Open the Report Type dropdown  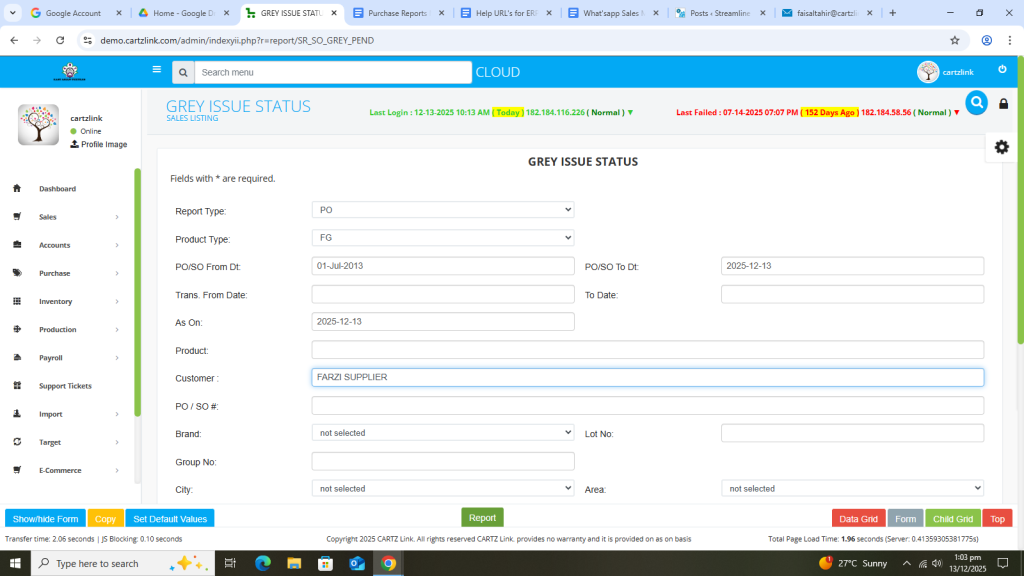coord(443,210)
